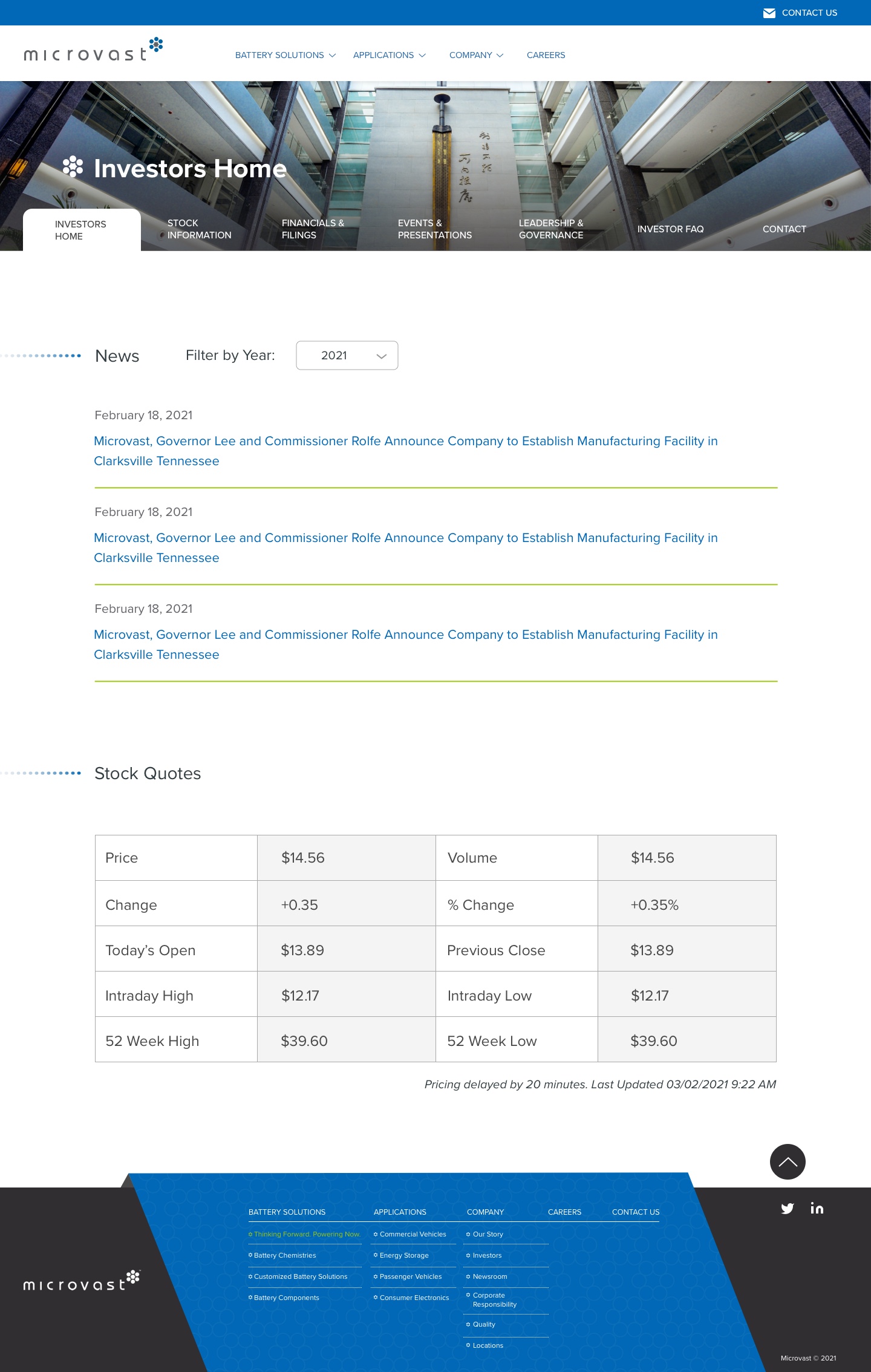The width and height of the screenshot is (871, 1372).
Task: Click the Intraday High label cell
Action: (x=176, y=995)
